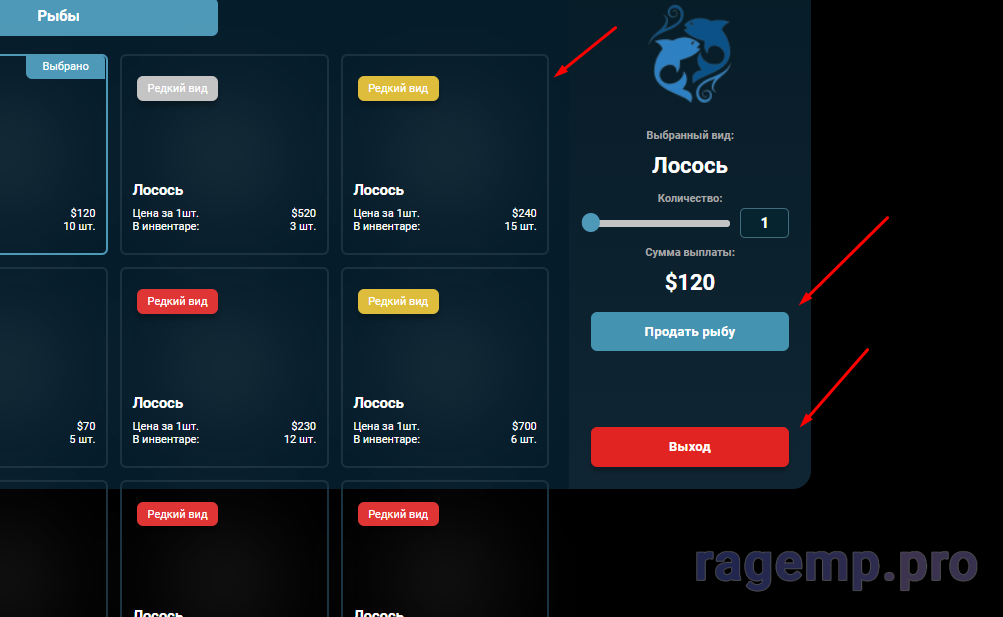
Task: Click the 3 шт. inventory count
Action: pos(303,226)
